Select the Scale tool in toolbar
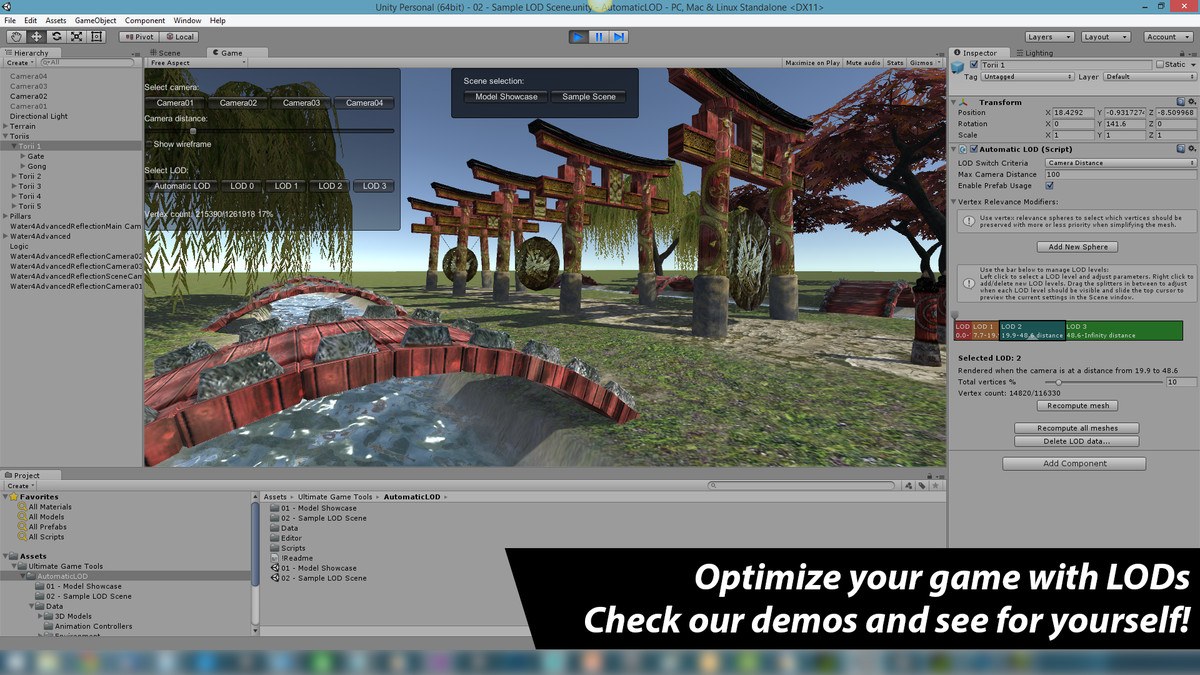Image resolution: width=1200 pixels, height=675 pixels. [x=77, y=37]
